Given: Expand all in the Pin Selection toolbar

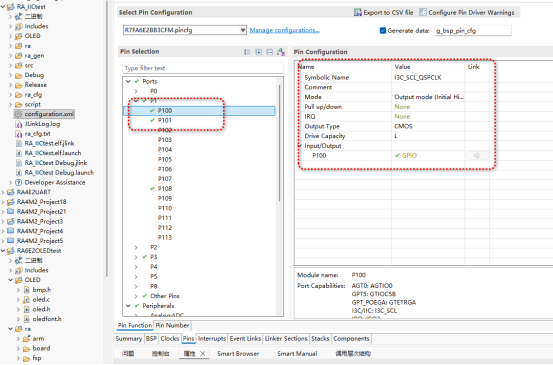Looking at the screenshot, I should [259, 52].
